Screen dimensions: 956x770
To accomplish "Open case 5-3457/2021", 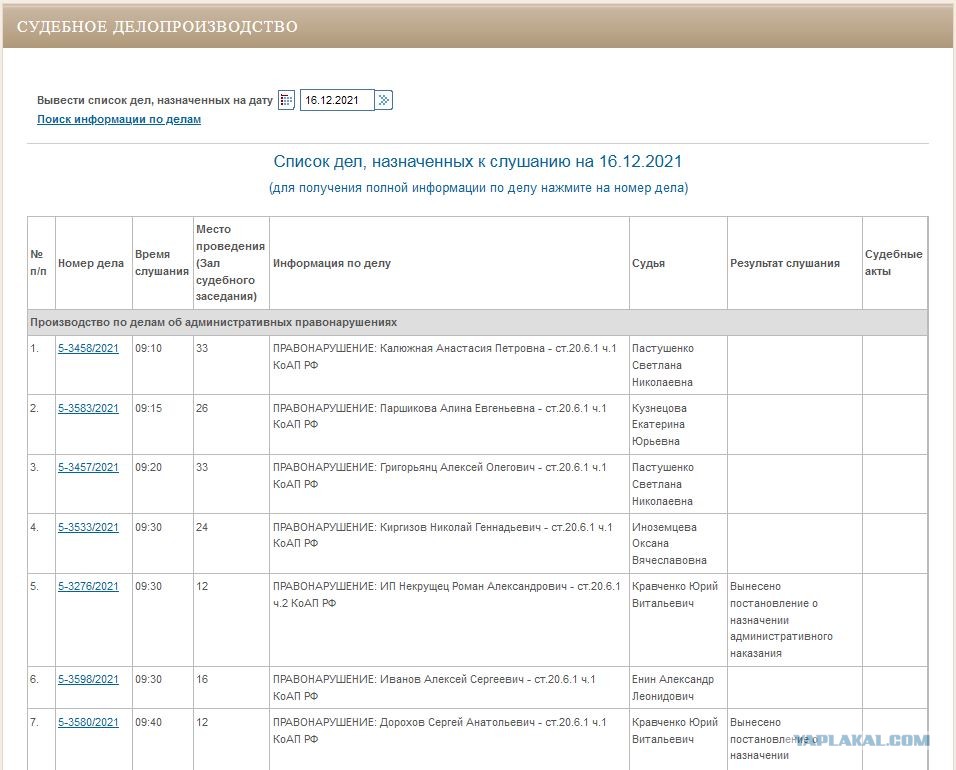I will click(x=88, y=467).
